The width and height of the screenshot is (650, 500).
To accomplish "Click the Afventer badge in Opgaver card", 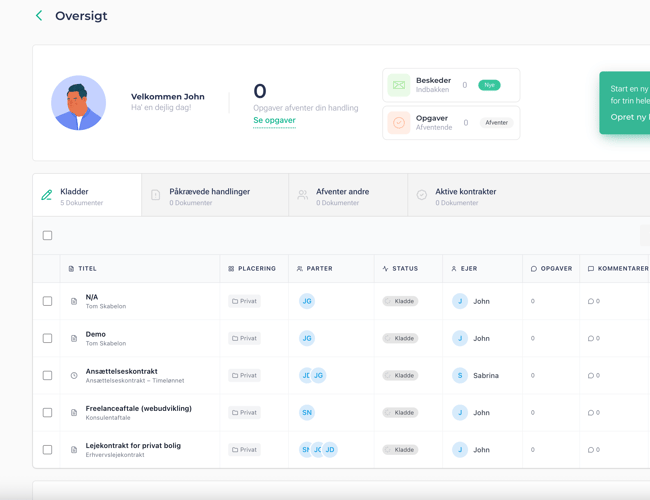I will point(496,123).
